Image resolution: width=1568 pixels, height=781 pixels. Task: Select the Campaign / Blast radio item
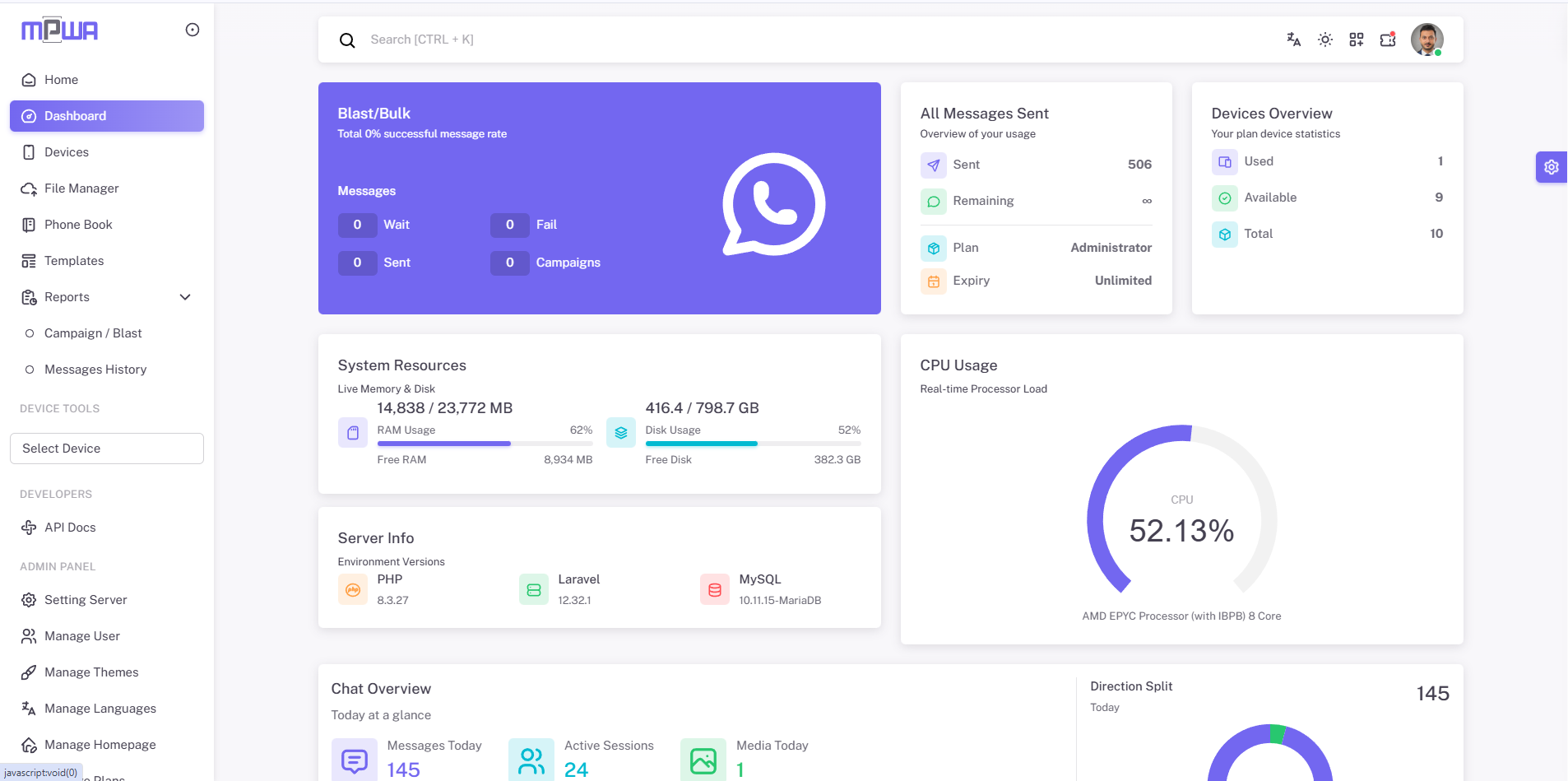pos(30,333)
